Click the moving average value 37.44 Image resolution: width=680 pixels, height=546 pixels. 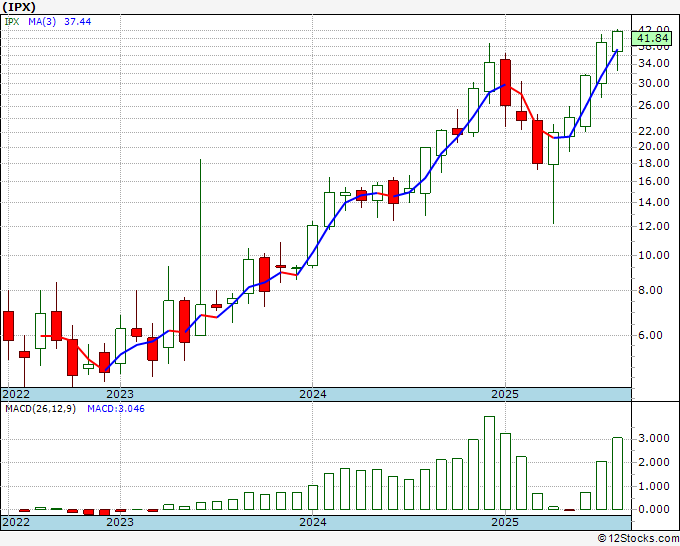[x=78, y=21]
